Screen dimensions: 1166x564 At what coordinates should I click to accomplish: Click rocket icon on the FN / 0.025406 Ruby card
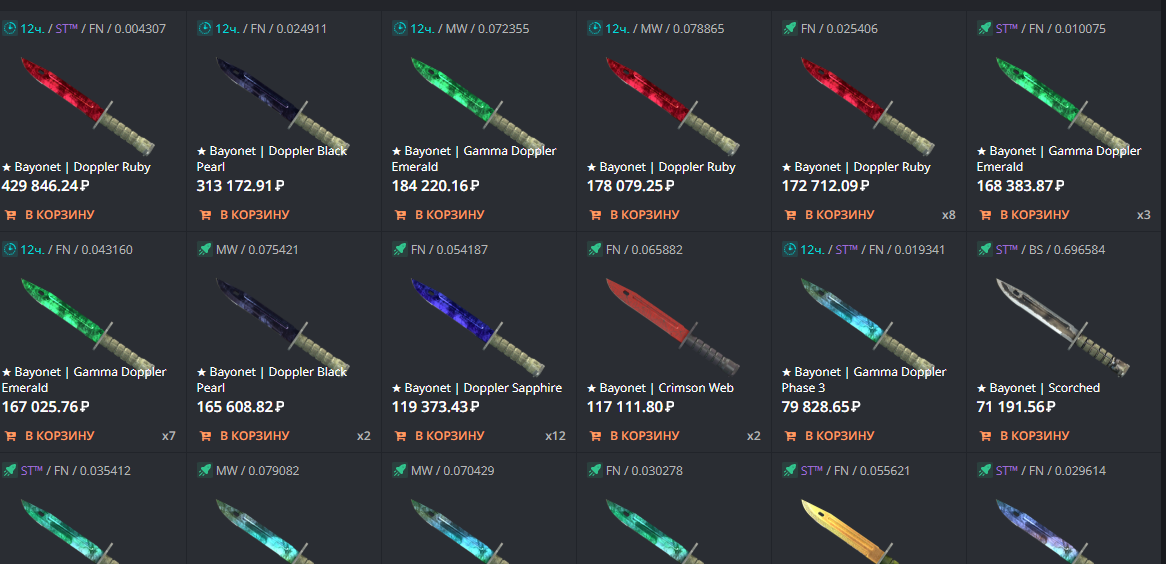pyautogui.click(x=790, y=28)
